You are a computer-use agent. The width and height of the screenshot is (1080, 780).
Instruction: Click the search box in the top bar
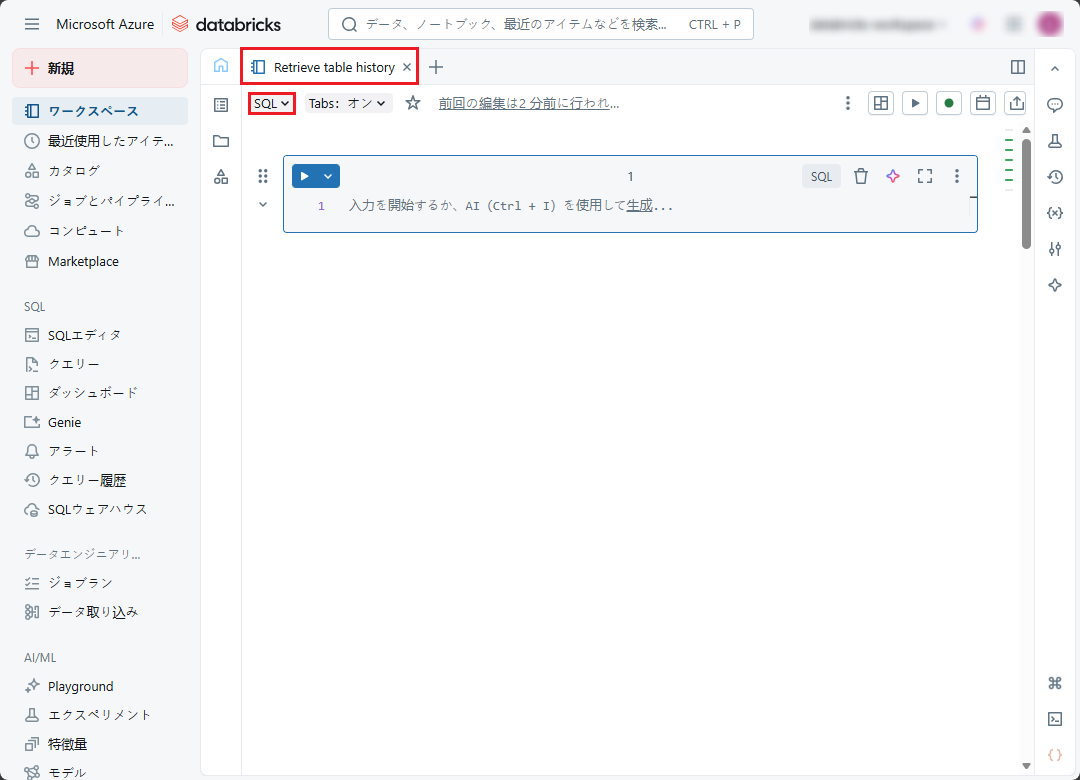540,24
